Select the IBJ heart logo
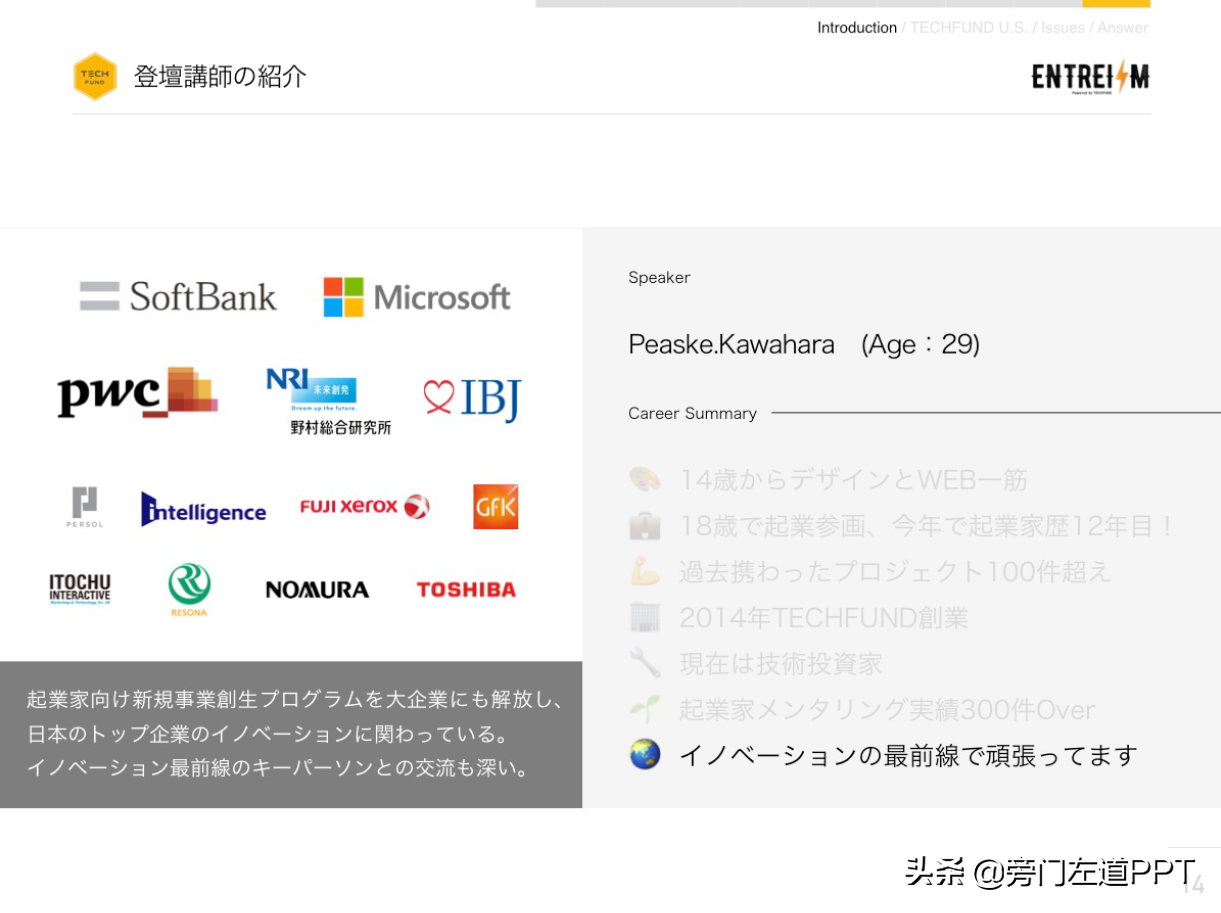The width and height of the screenshot is (1221, 913). tap(472, 399)
